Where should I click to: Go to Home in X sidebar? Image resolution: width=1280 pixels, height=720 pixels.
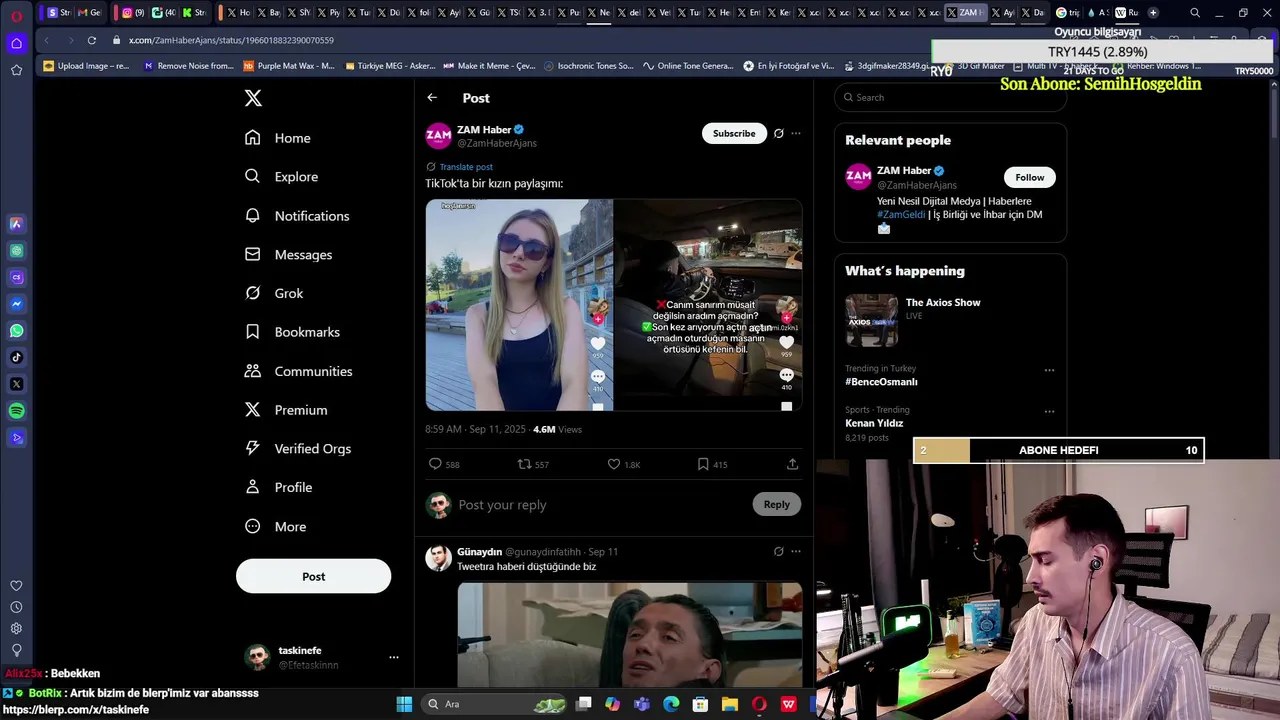(278, 138)
